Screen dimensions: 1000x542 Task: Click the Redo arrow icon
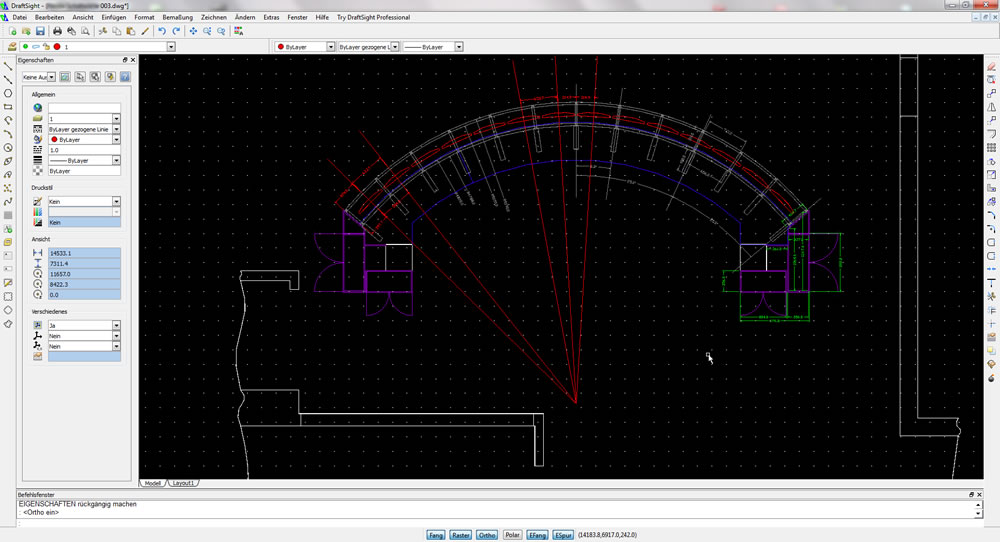176,31
